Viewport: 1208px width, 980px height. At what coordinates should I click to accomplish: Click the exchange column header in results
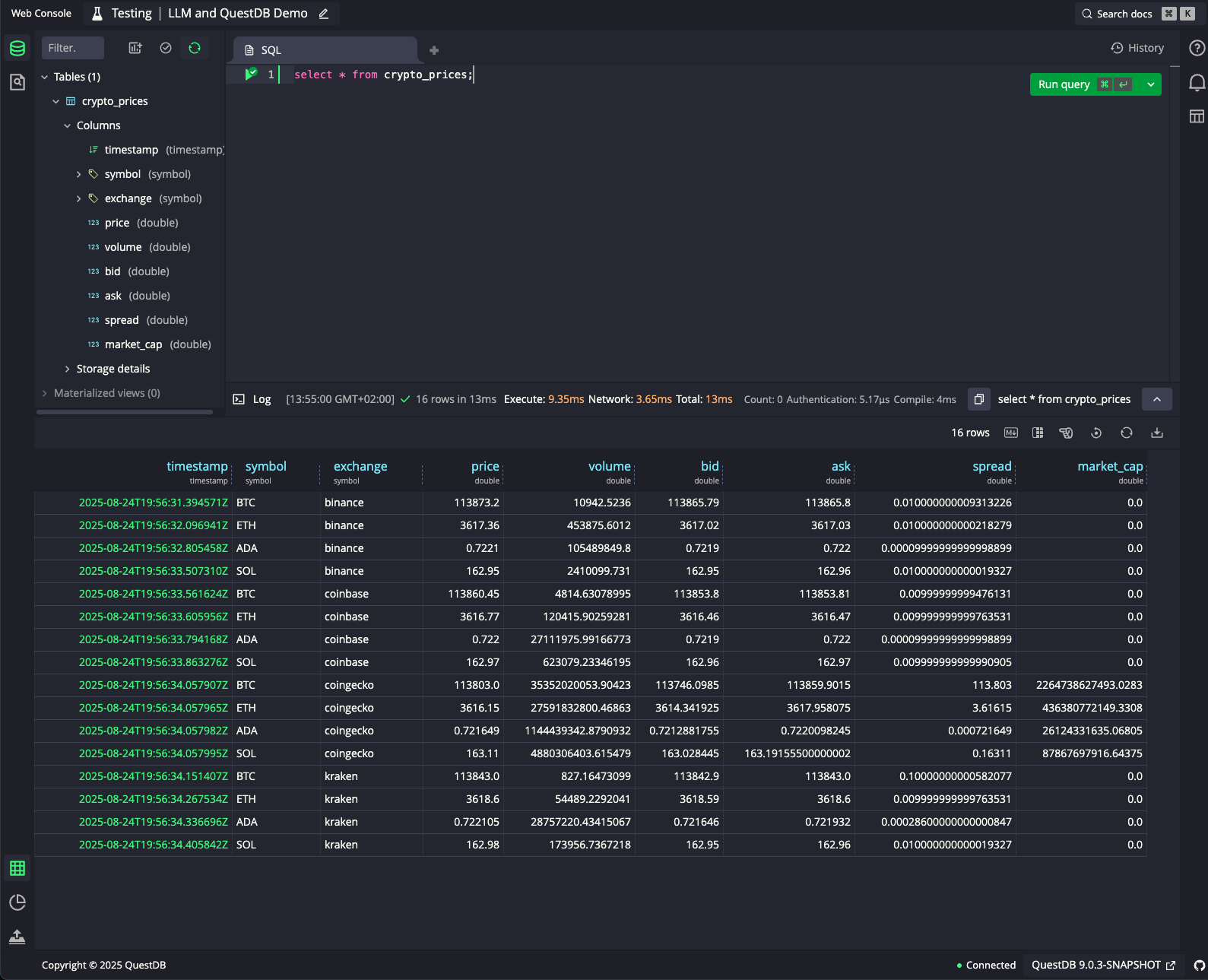[360, 466]
